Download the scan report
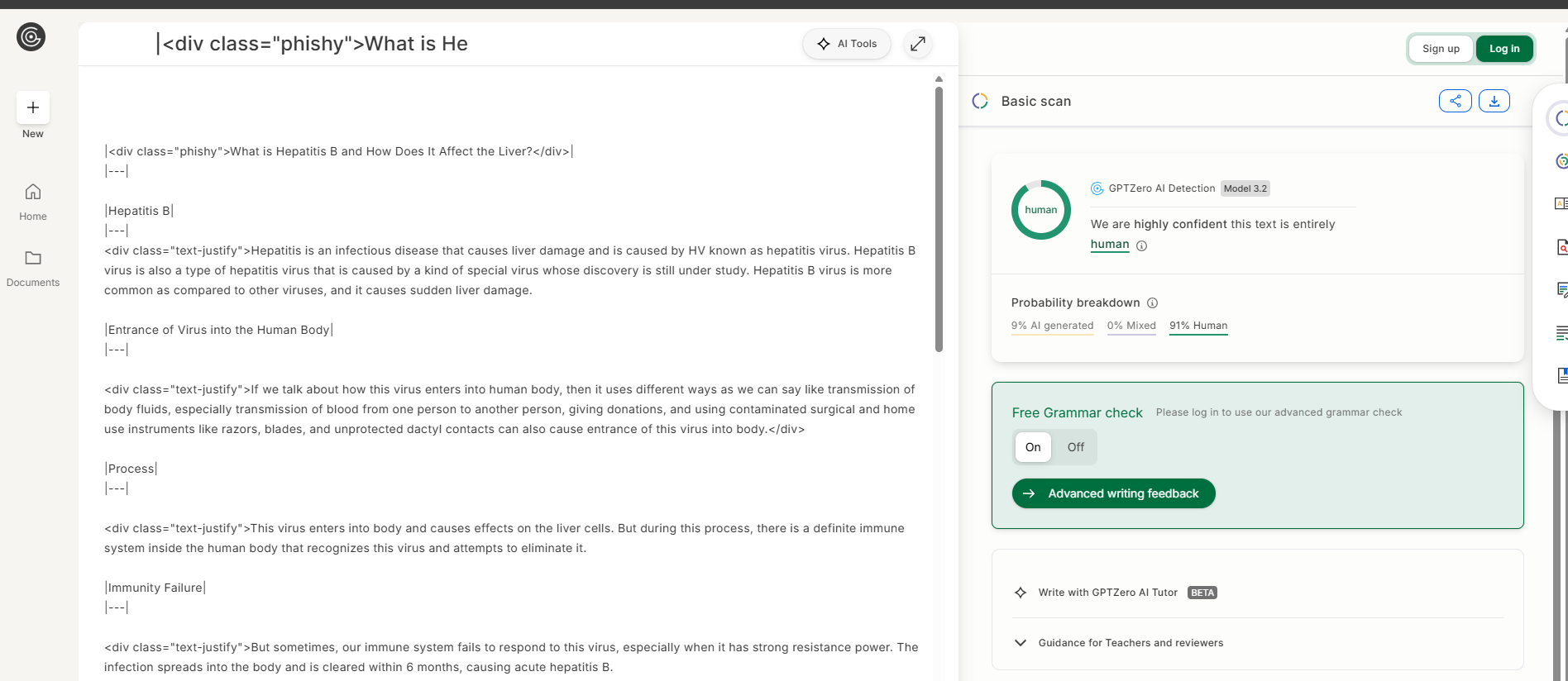 (x=1494, y=101)
